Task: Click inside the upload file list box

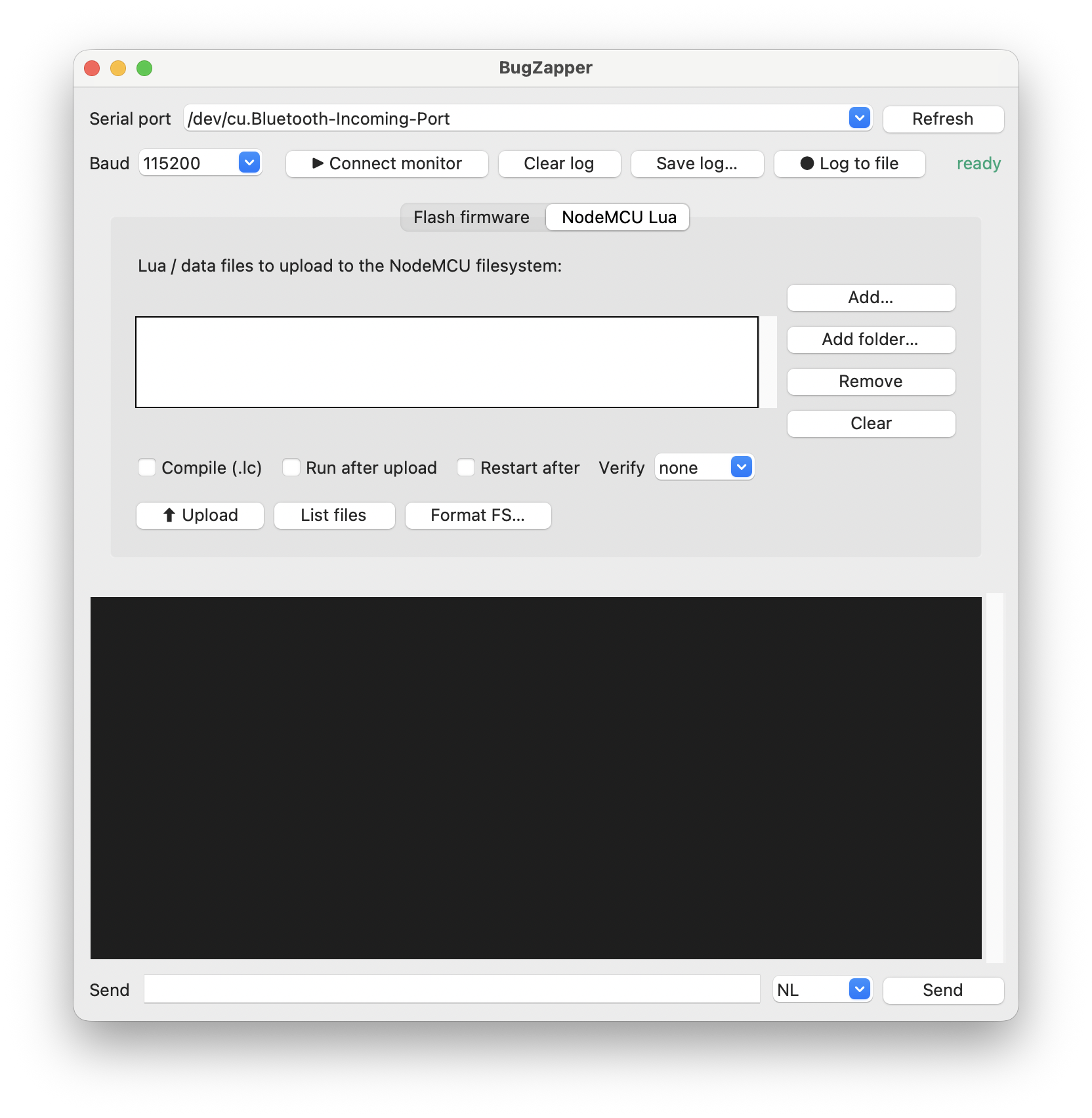Action: click(x=447, y=362)
